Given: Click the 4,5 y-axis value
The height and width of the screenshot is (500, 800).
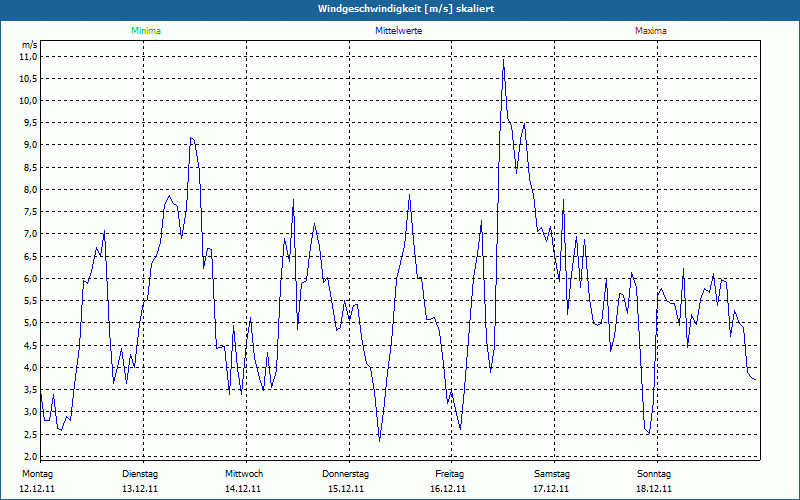Looking at the screenshot, I should (30, 345).
